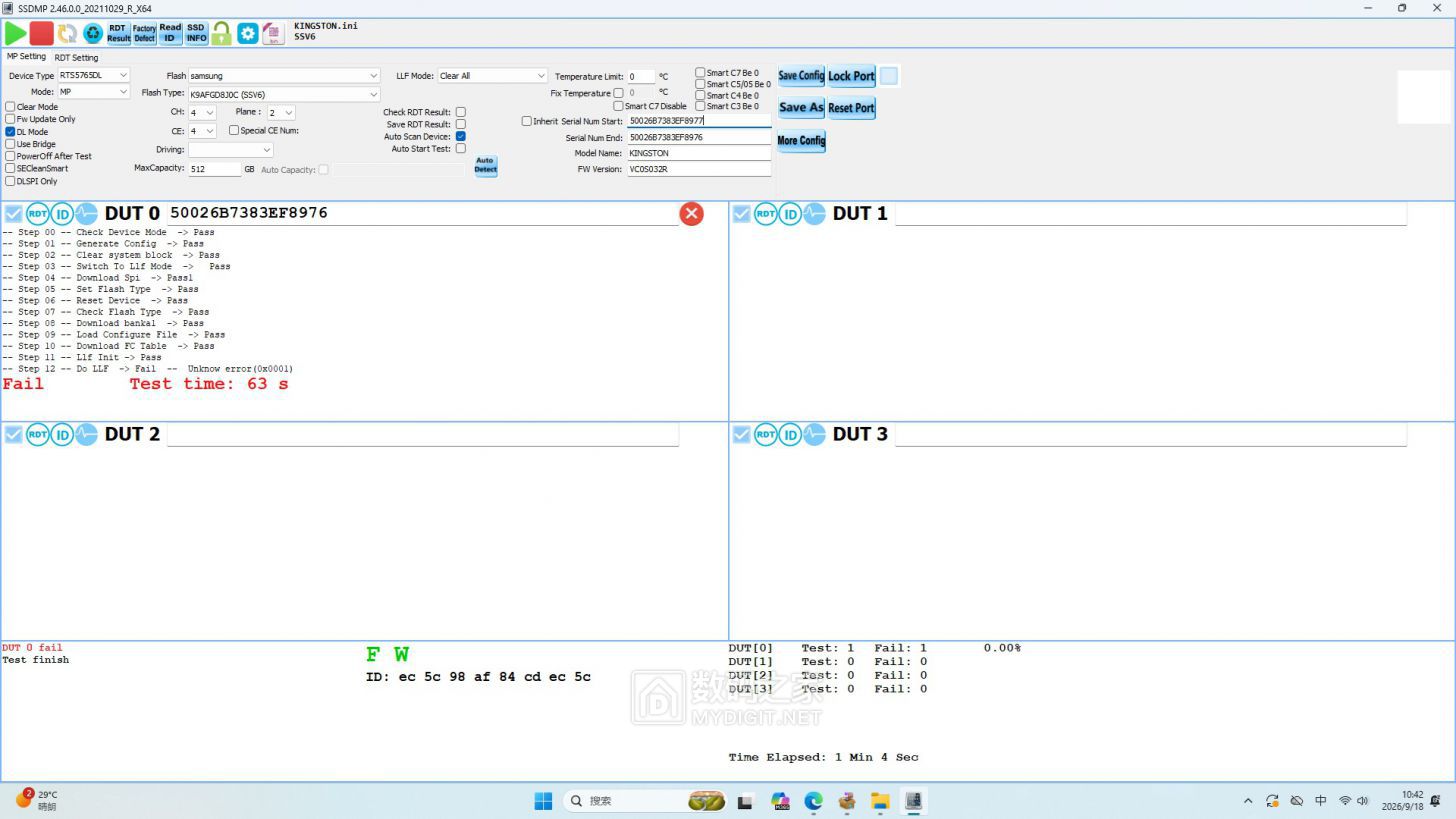Click the RDT icon for DUT 0
Viewport: 1456px width, 819px height.
coord(38,213)
